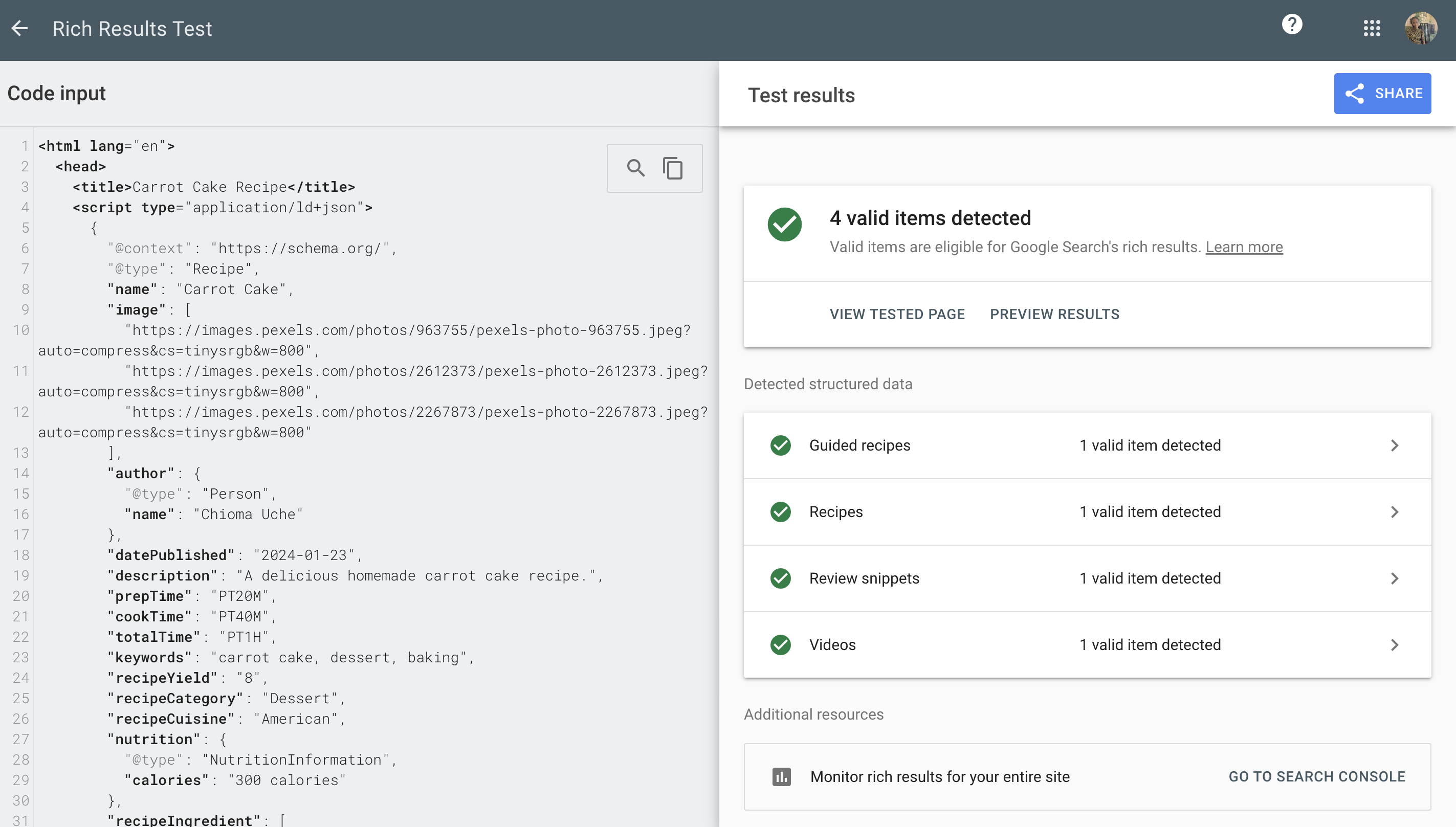
Task: Expand the Videos row chevron
Action: 1395,645
